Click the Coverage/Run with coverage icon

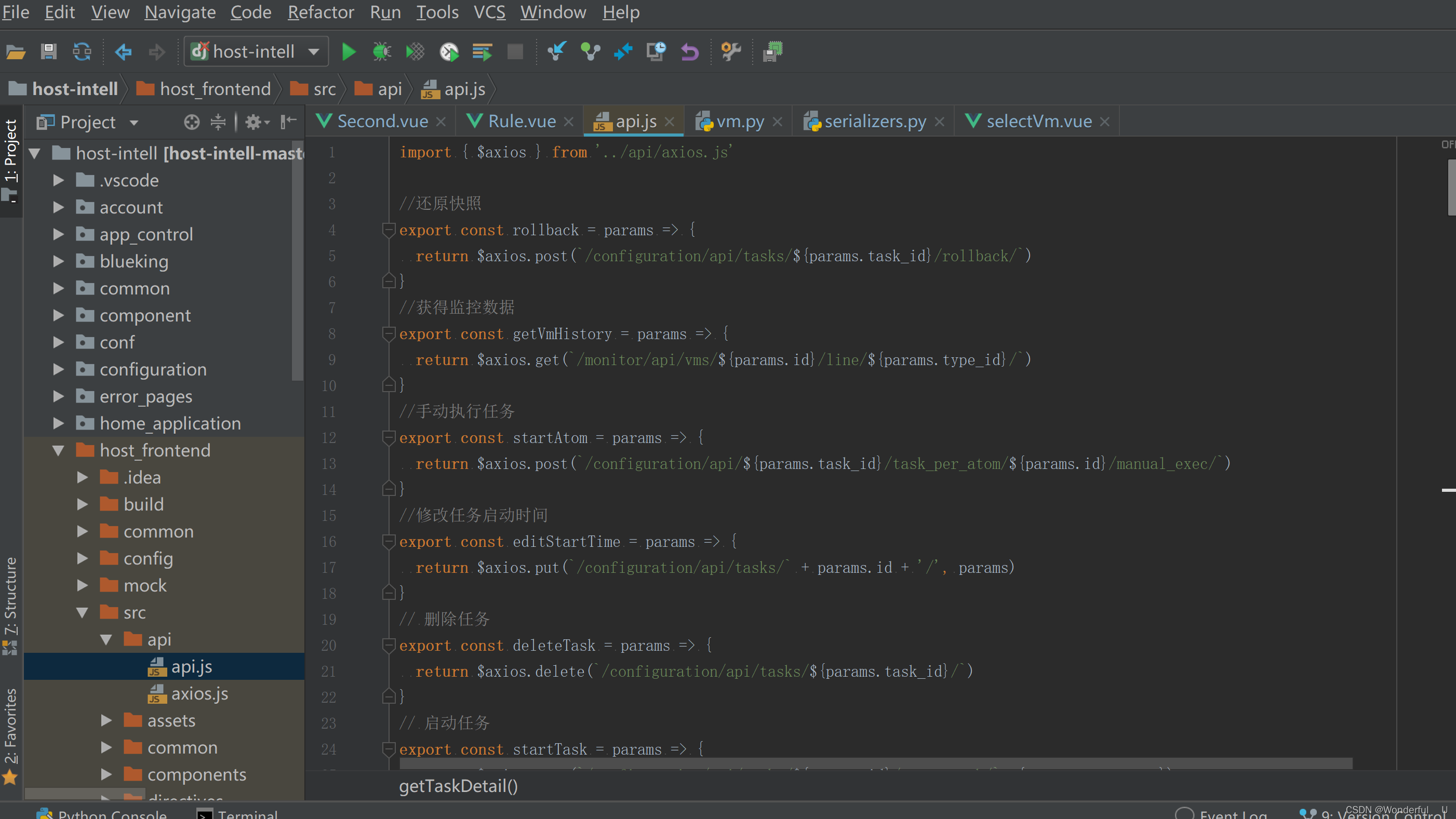(414, 52)
